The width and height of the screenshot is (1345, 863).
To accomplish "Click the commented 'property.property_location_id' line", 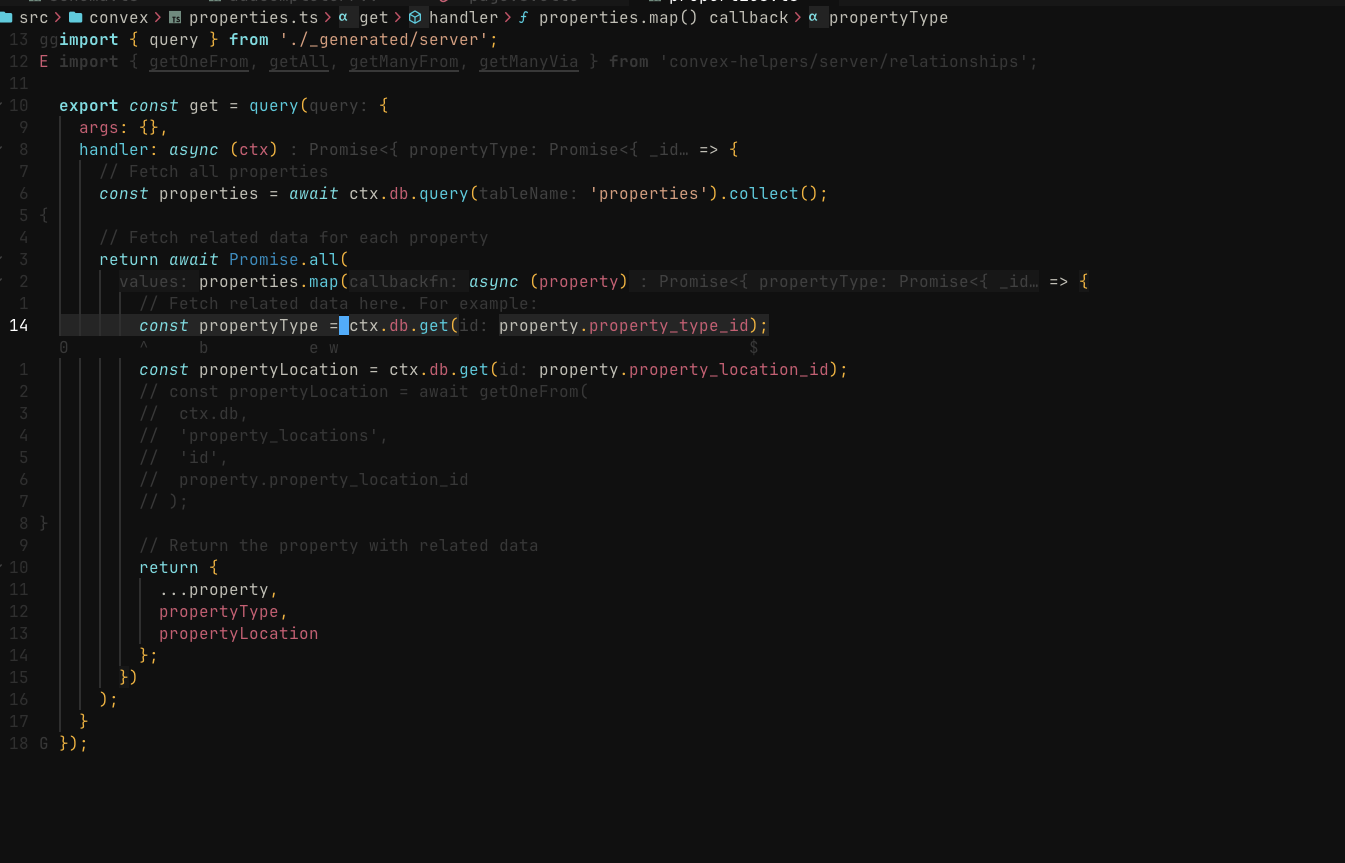I will (304, 480).
